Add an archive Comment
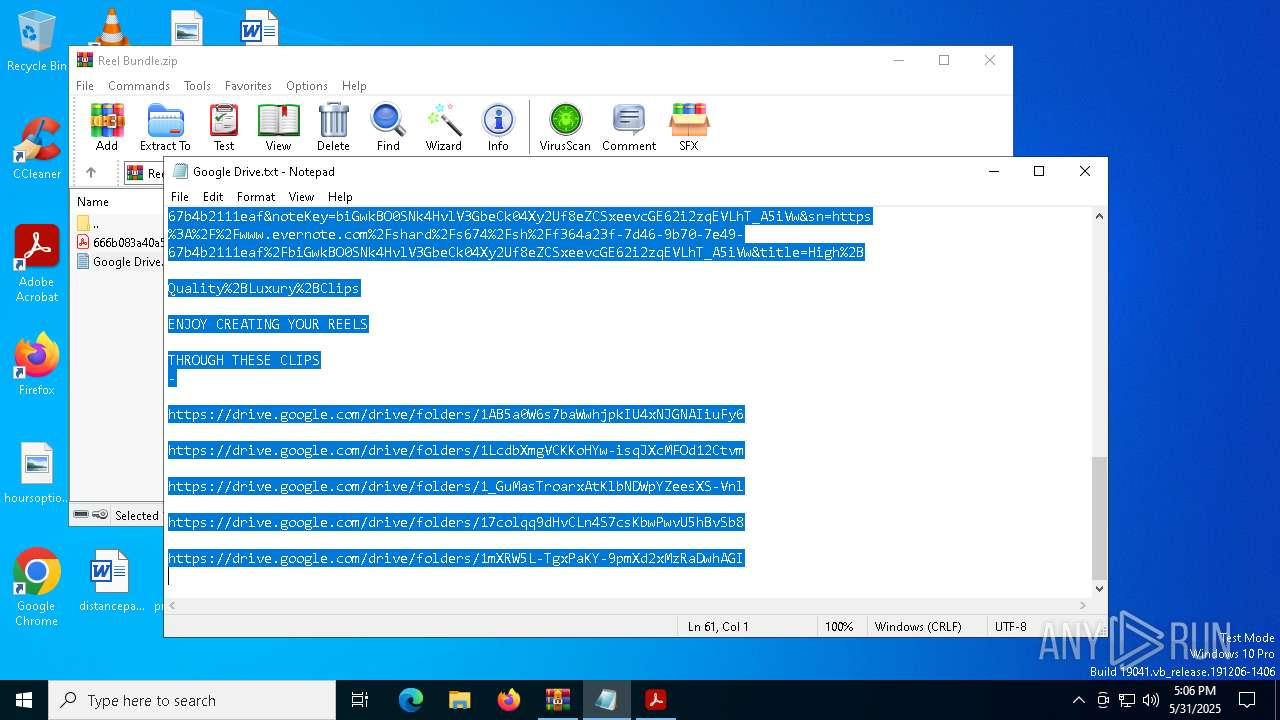This screenshot has height=720, width=1280. (x=629, y=127)
